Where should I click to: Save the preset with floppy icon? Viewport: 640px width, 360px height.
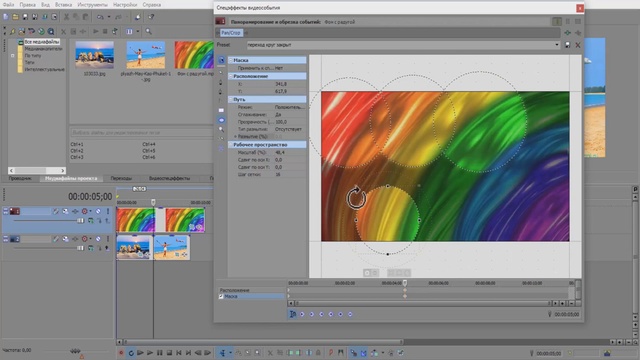pyautogui.click(x=567, y=45)
